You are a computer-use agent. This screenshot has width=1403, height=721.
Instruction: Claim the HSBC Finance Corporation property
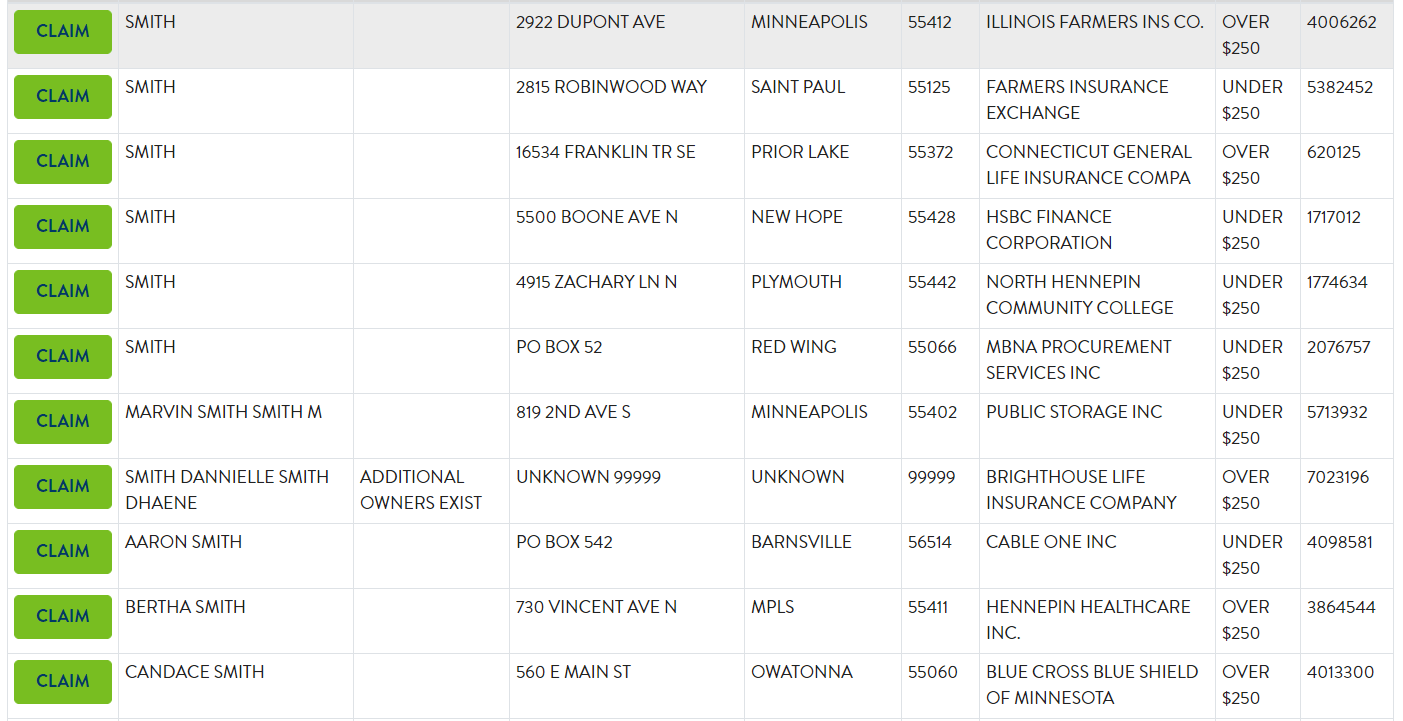[62, 227]
